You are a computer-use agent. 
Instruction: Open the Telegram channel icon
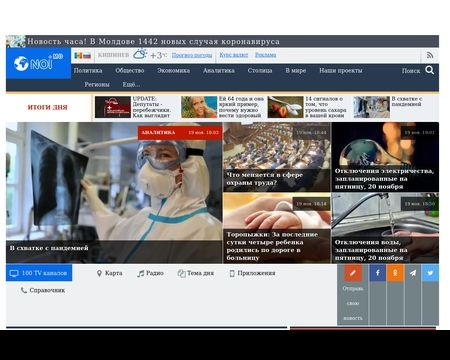(413, 273)
